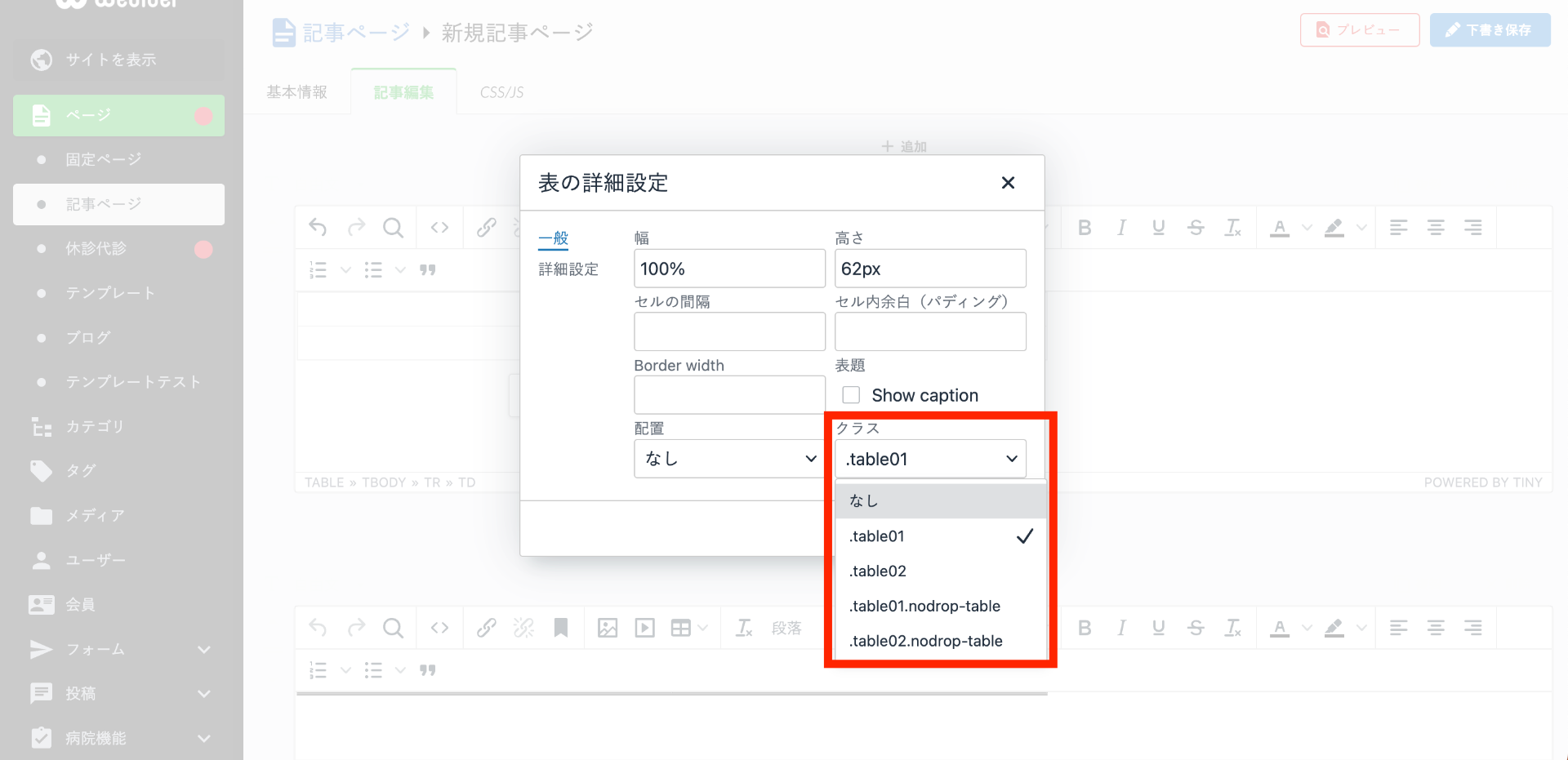This screenshot has height=760, width=1568.
Task: Choose .table01.nodrop-table class option
Action: coord(924,607)
